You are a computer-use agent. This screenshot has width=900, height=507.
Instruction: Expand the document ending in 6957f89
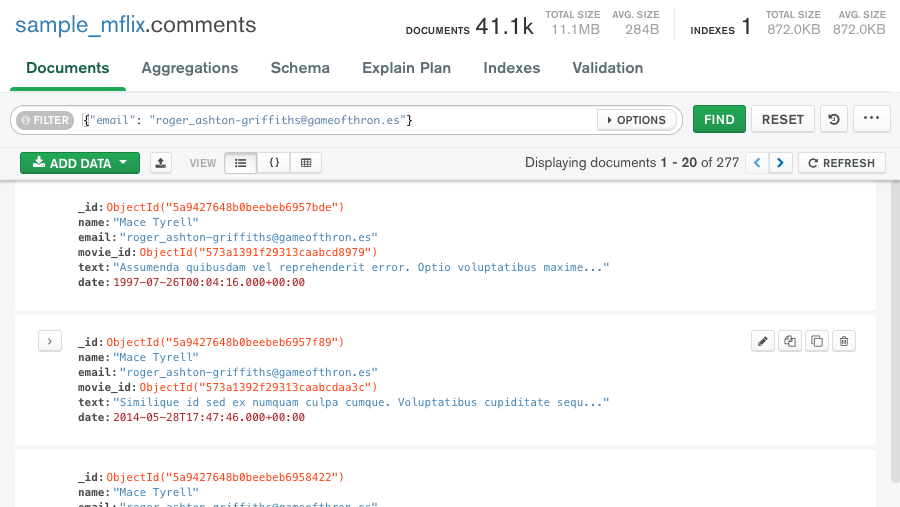50,341
